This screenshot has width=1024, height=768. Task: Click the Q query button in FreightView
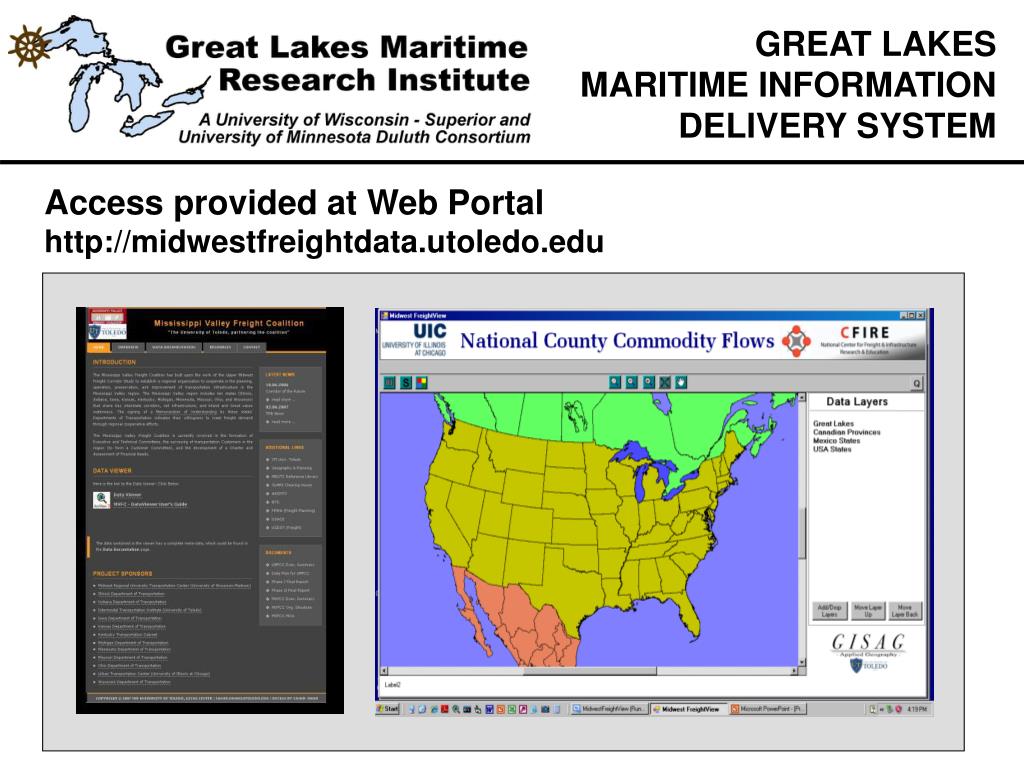pyautogui.click(x=916, y=383)
